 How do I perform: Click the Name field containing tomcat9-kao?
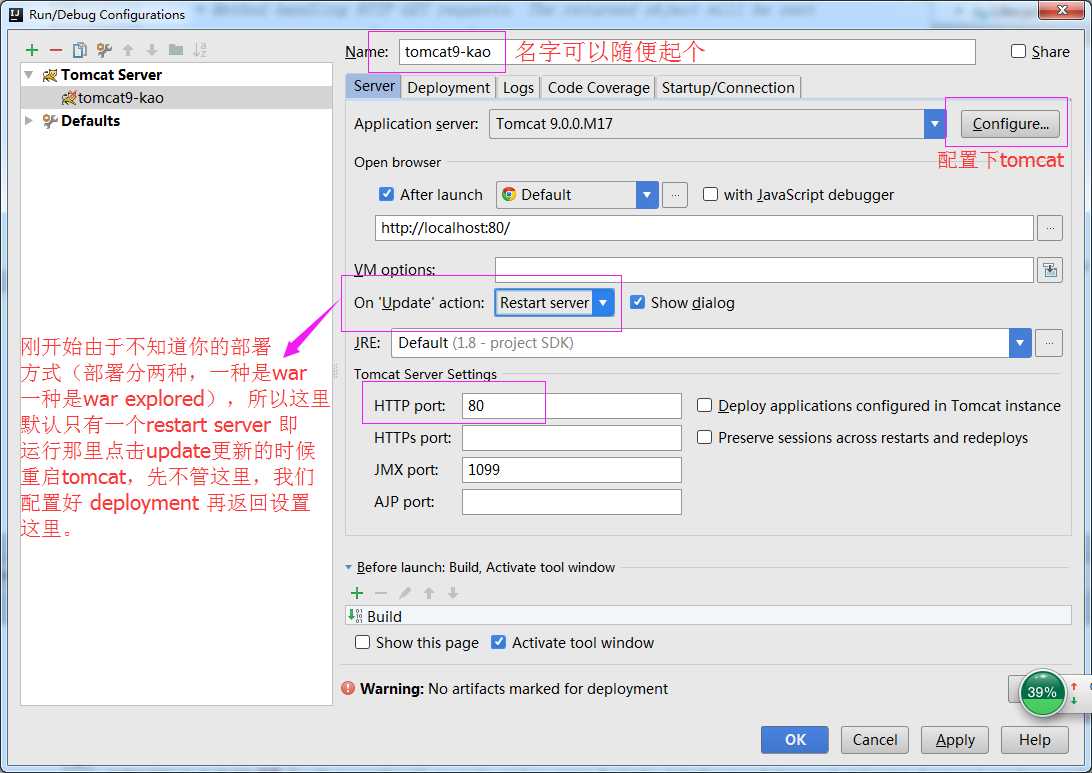(x=687, y=52)
